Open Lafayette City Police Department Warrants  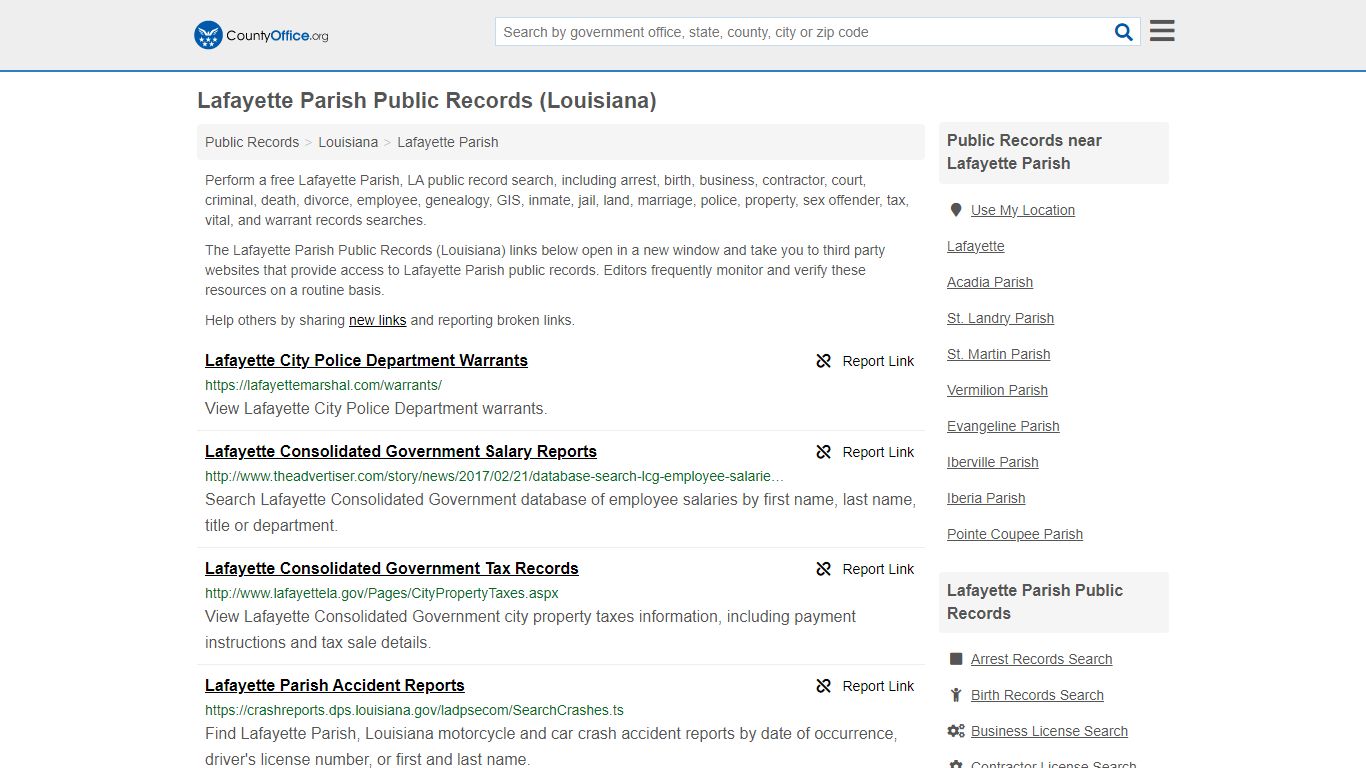[366, 360]
